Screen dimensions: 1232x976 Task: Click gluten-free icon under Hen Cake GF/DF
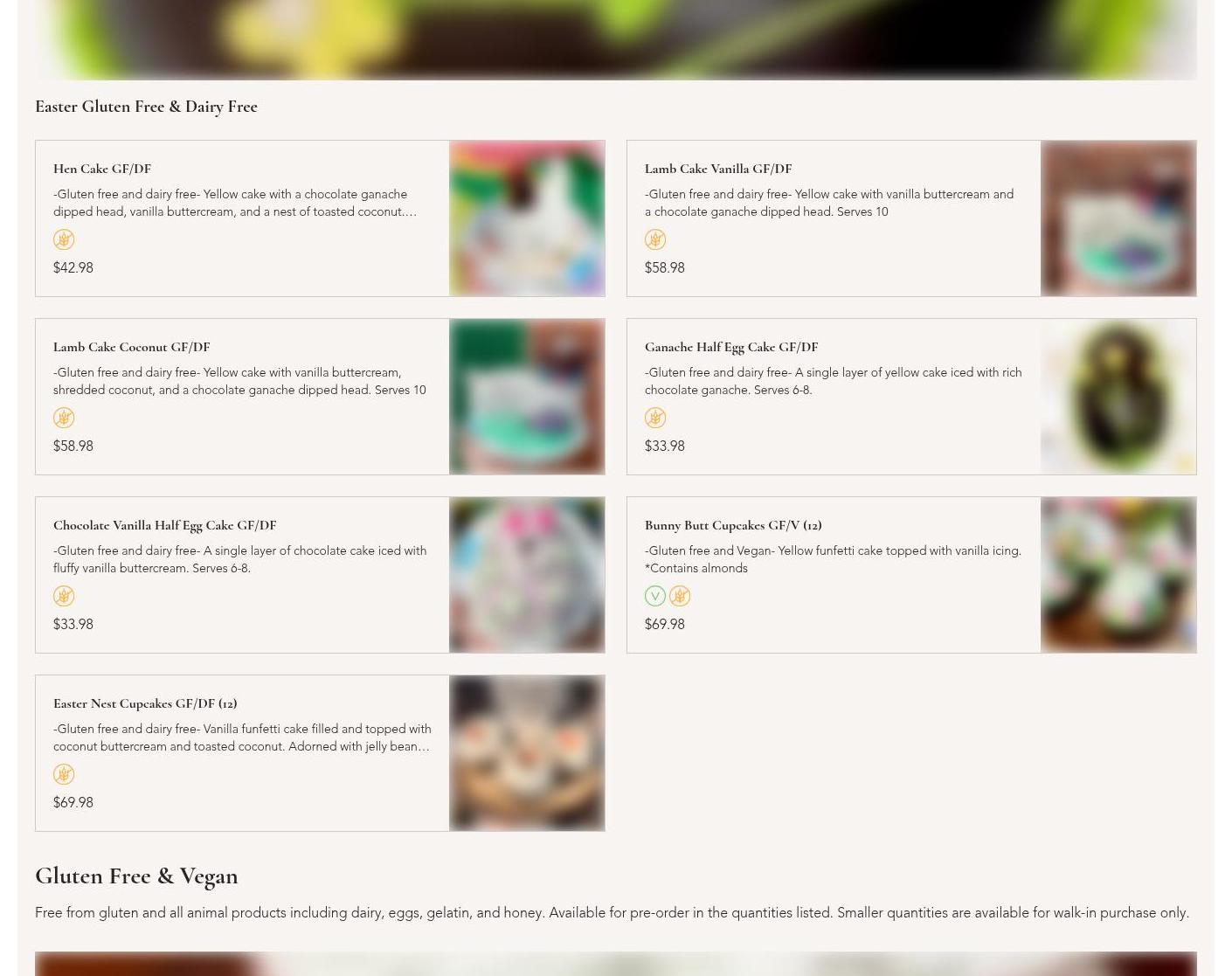coord(64,239)
